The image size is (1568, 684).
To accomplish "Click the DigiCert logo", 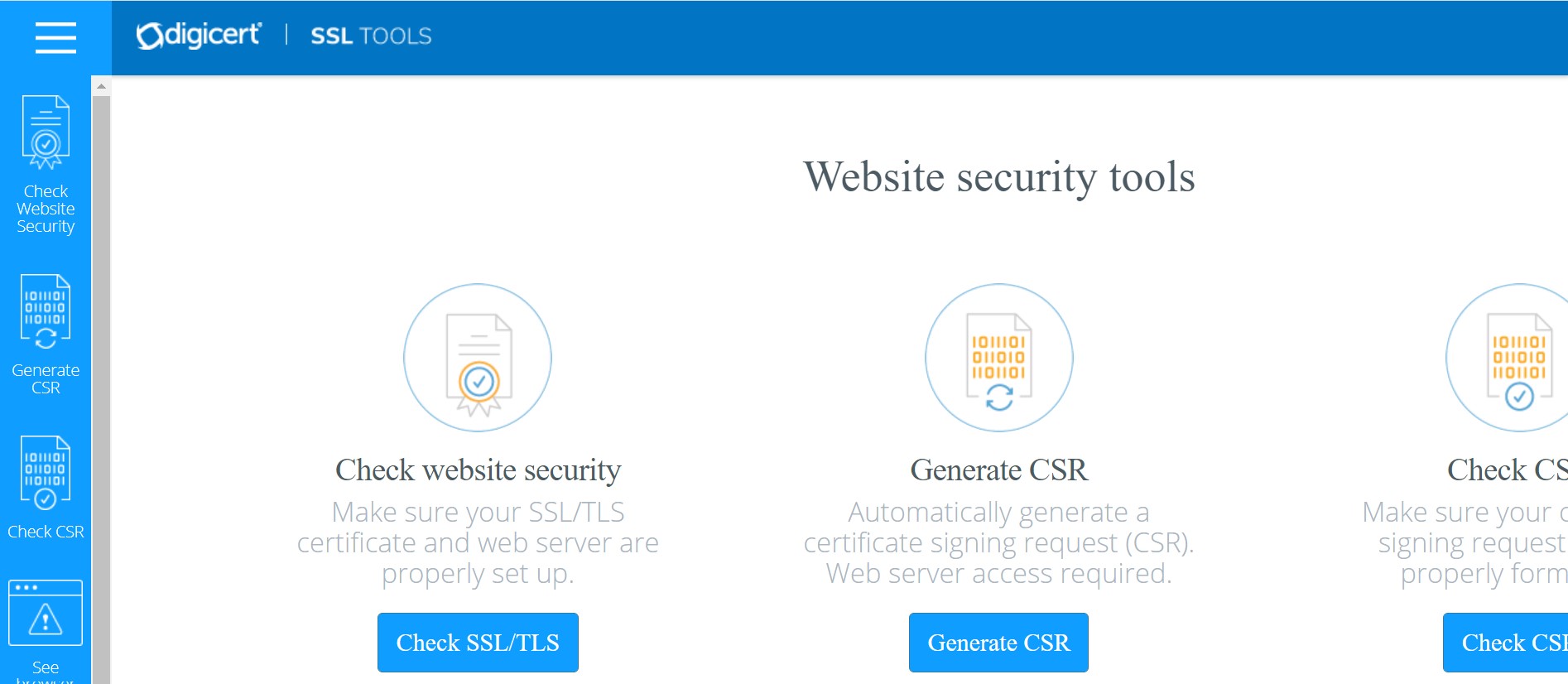I will [199, 35].
